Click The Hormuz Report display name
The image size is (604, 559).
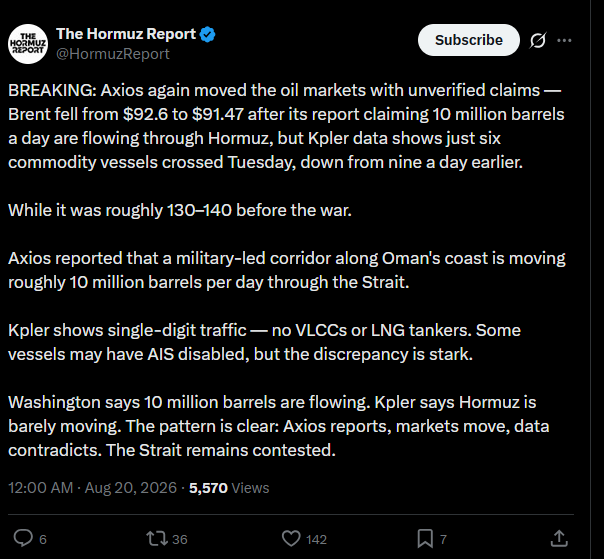point(126,34)
